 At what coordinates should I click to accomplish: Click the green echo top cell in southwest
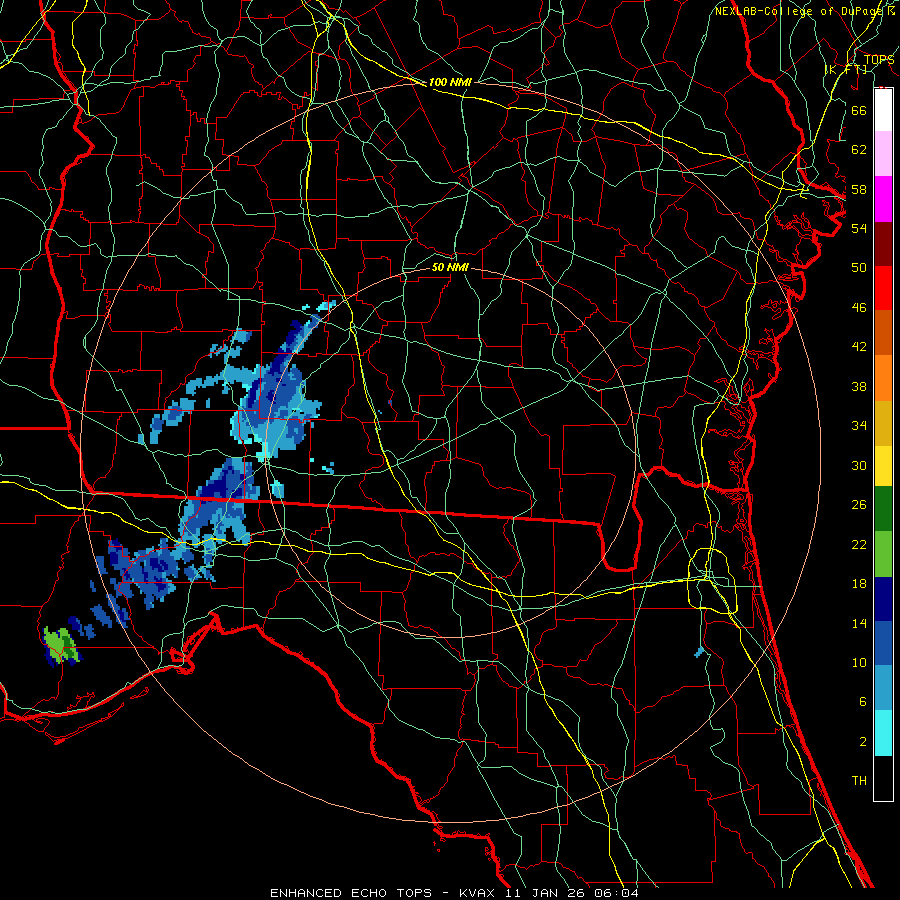point(59,644)
